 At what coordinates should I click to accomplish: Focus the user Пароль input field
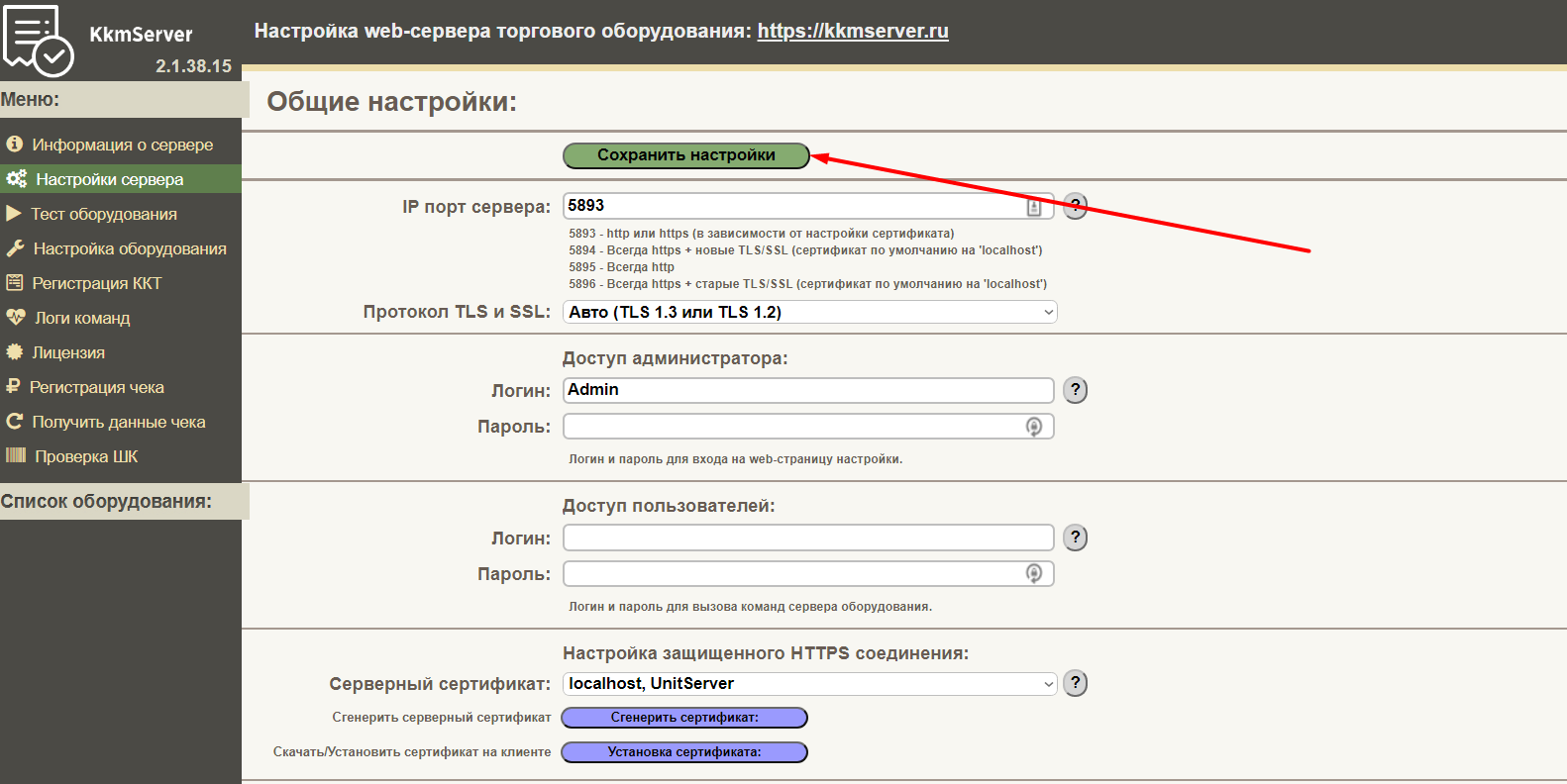808,574
